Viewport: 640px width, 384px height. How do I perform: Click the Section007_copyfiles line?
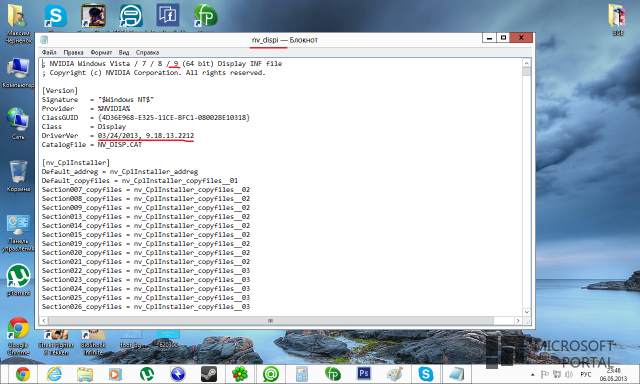pos(146,189)
